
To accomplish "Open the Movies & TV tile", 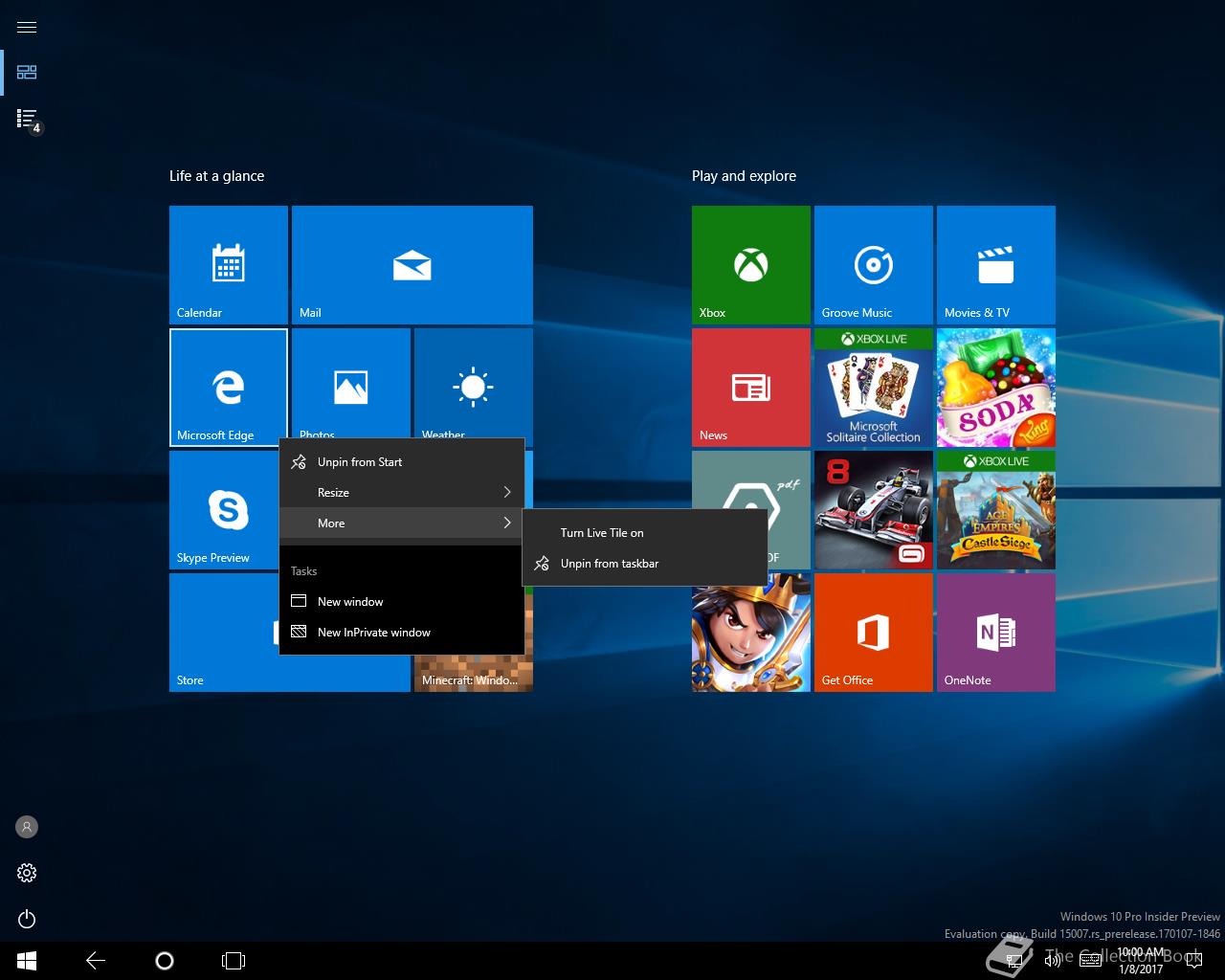I will (x=996, y=265).
